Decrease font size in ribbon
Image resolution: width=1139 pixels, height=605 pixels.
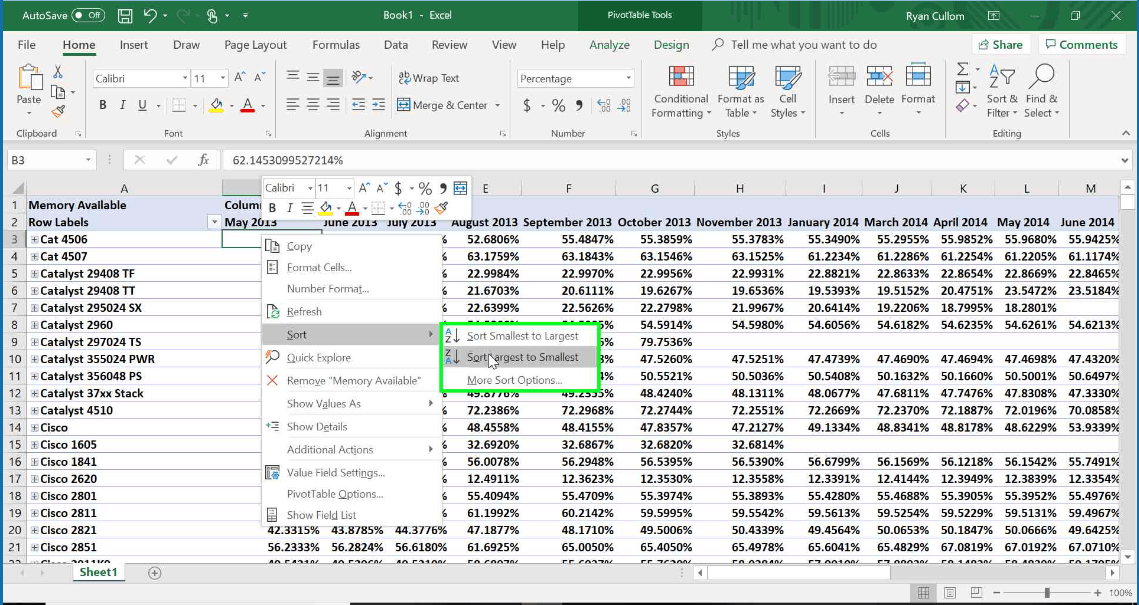(259, 78)
